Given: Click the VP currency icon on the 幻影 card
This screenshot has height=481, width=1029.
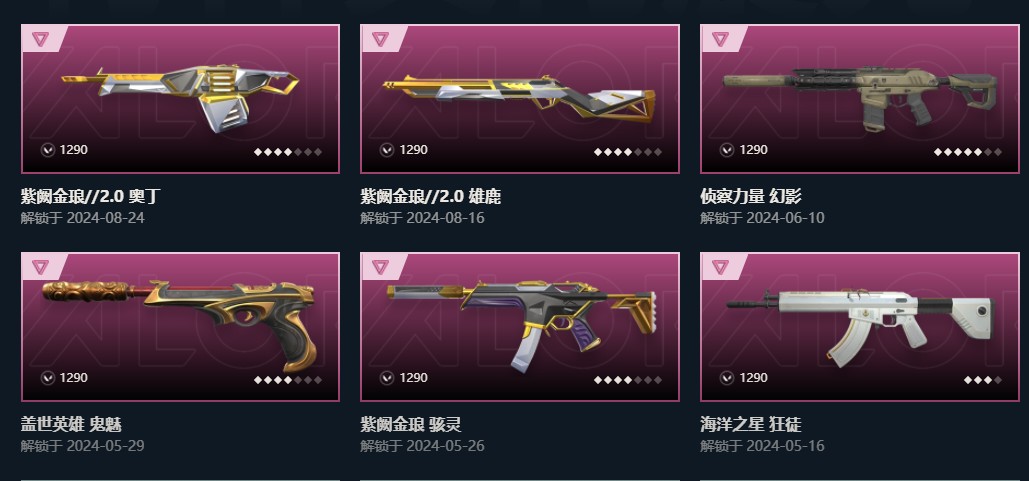Looking at the screenshot, I should [x=727, y=150].
